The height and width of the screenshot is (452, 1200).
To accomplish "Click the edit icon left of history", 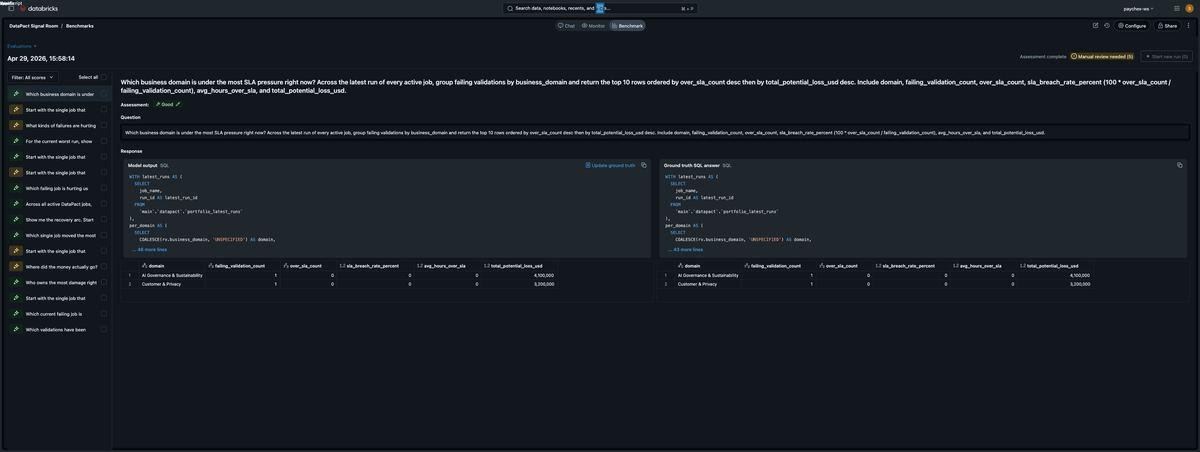I will 1095,25.
